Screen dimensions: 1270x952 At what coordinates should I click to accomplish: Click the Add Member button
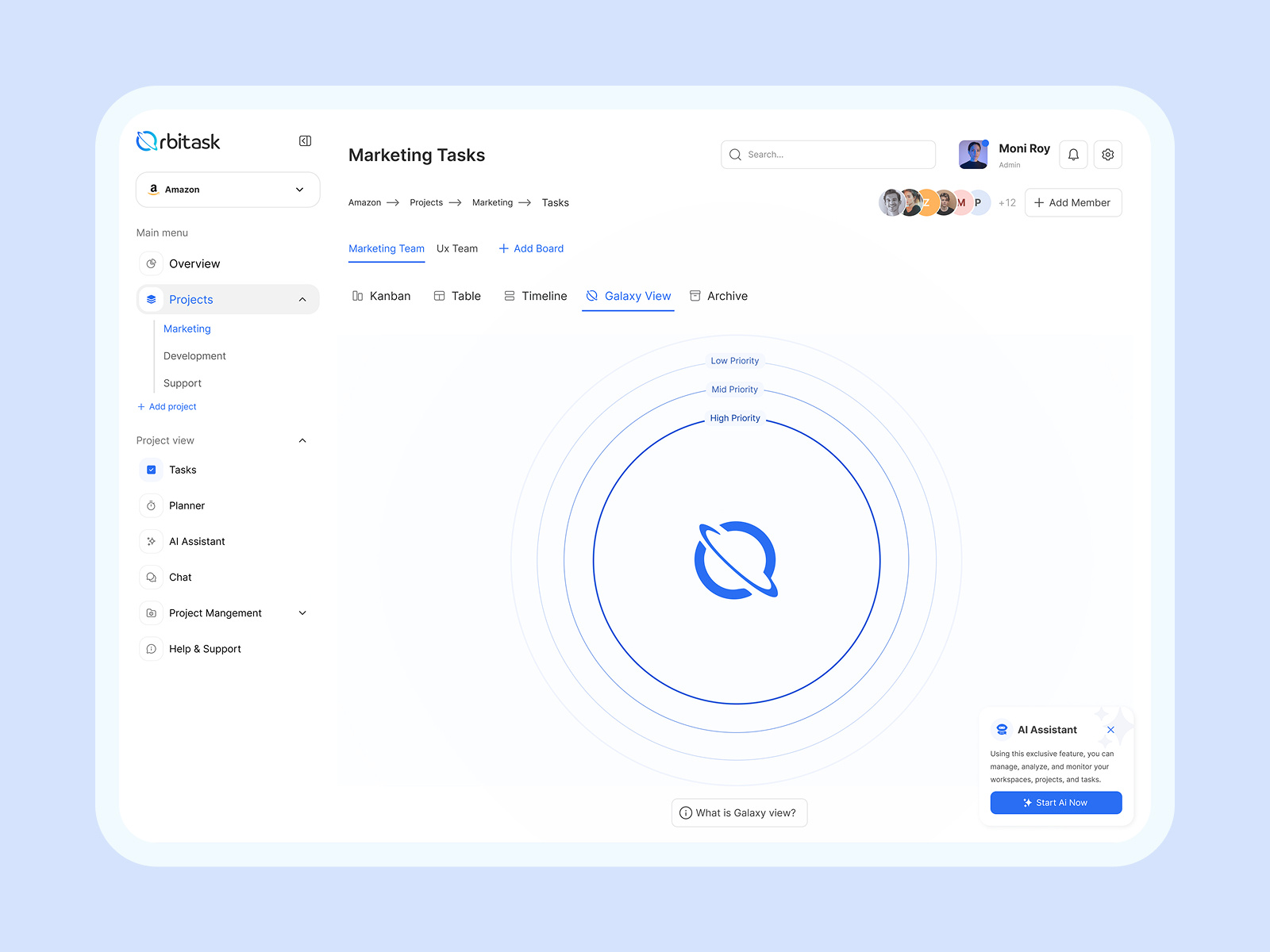coord(1073,202)
